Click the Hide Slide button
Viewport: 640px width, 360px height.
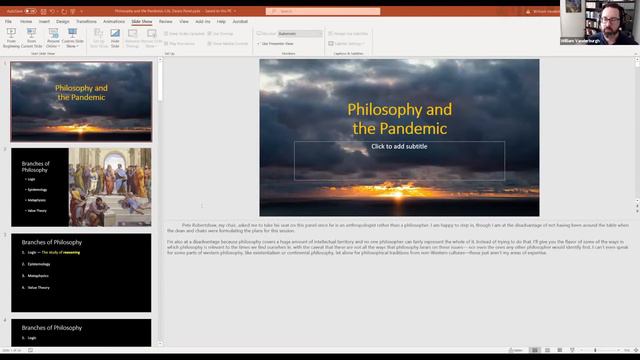click(x=115, y=38)
